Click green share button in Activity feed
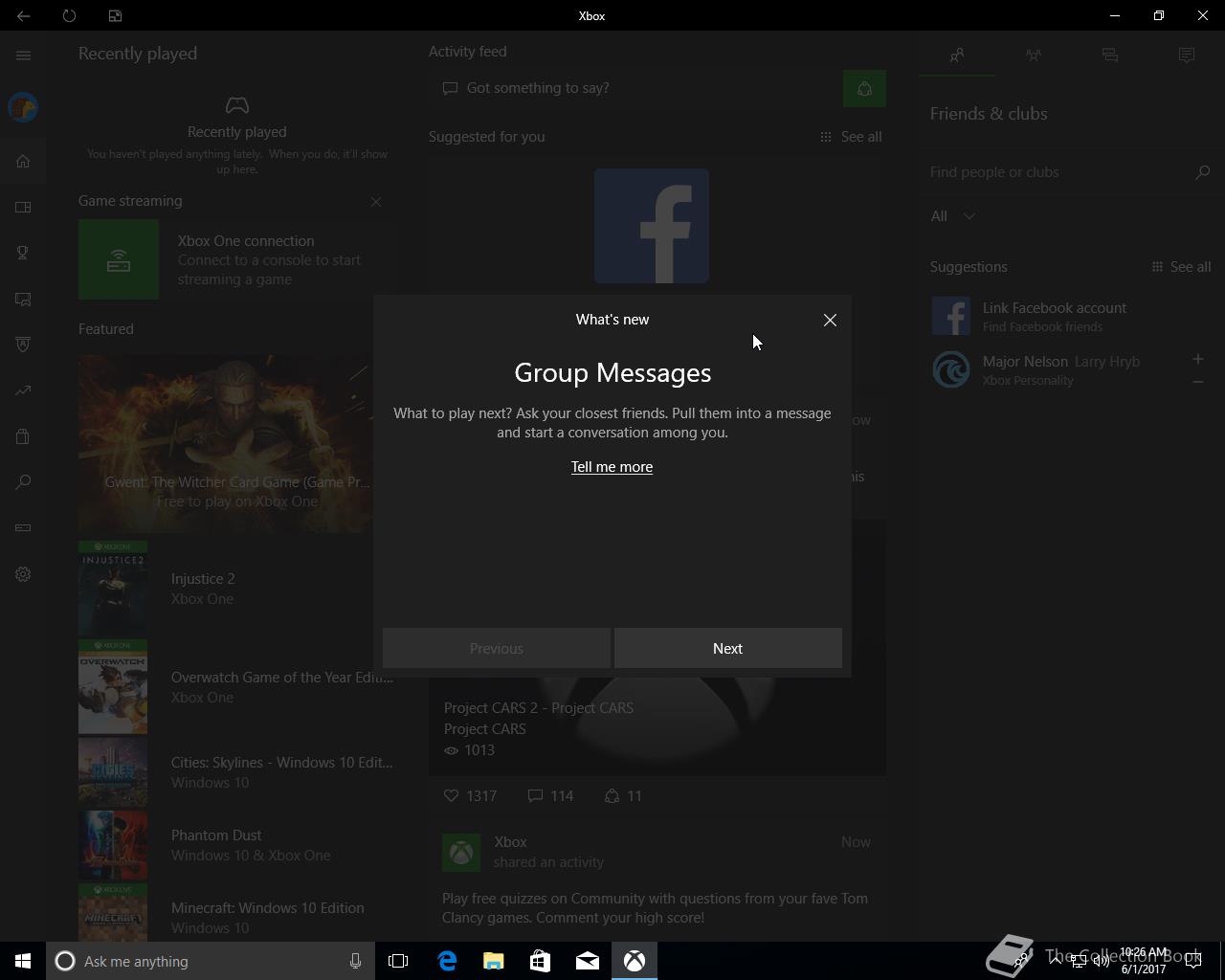The image size is (1225, 980). 864,89
